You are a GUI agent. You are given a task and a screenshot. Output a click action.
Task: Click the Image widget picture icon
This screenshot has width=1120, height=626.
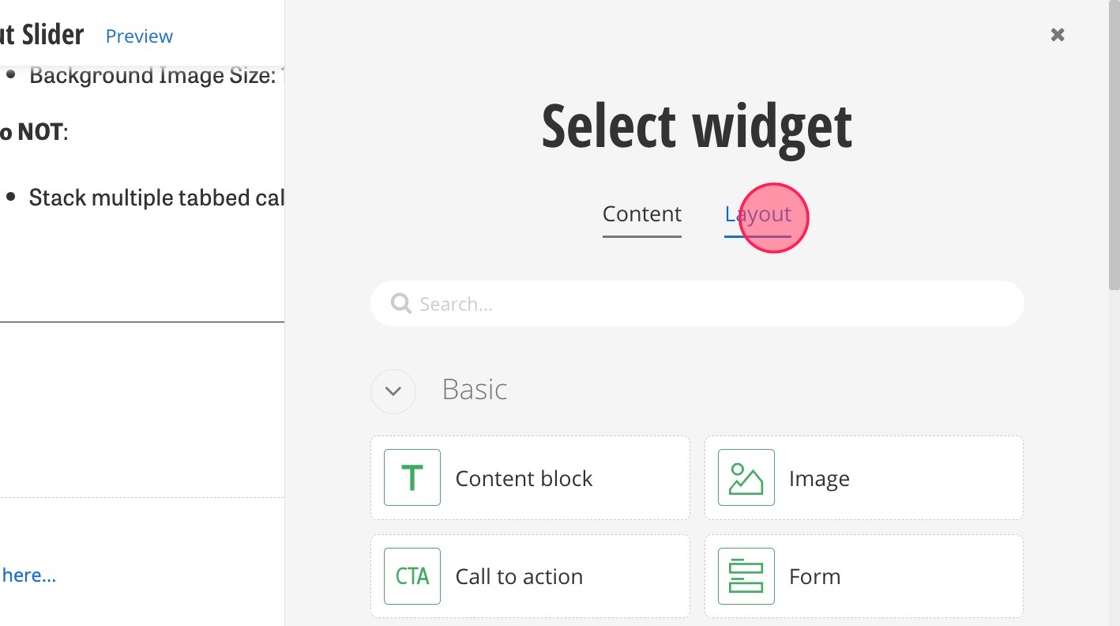[746, 478]
